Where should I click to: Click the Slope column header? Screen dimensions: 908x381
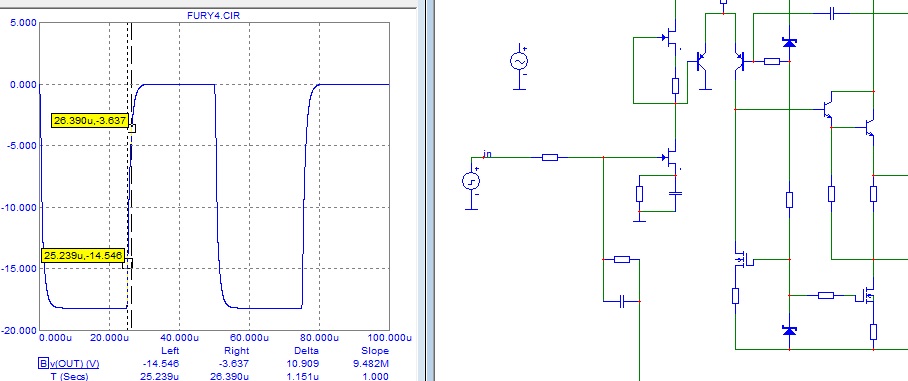[x=375, y=350]
